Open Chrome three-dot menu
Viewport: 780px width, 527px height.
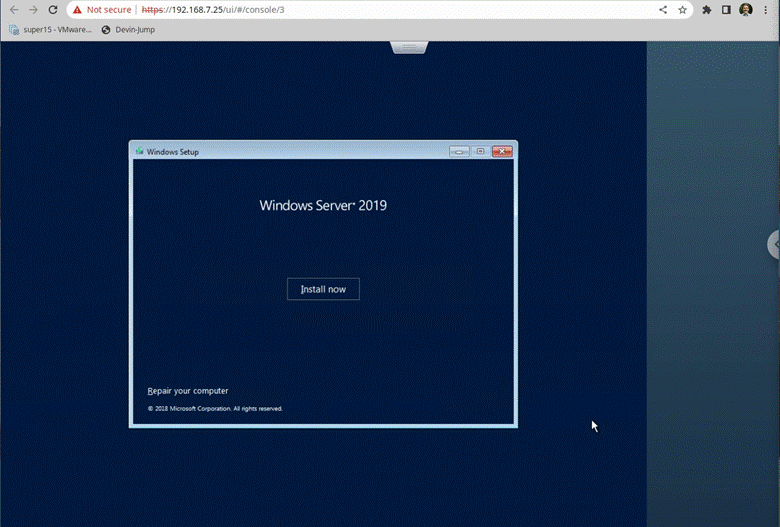(x=766, y=9)
